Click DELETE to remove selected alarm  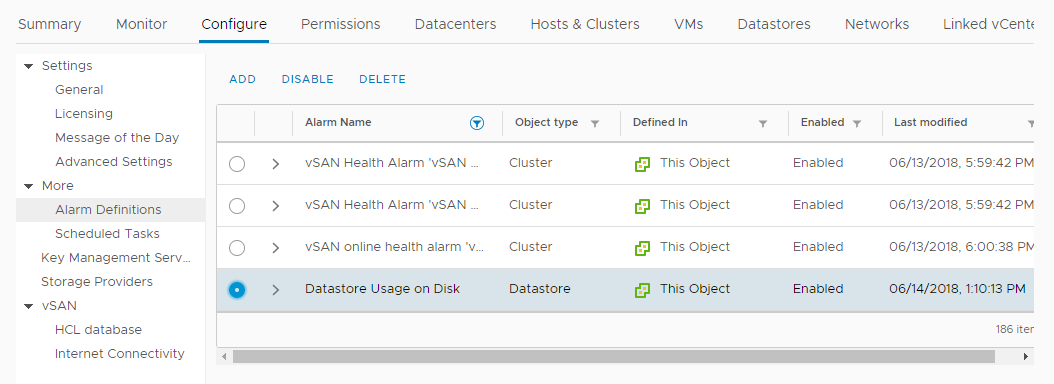point(382,79)
